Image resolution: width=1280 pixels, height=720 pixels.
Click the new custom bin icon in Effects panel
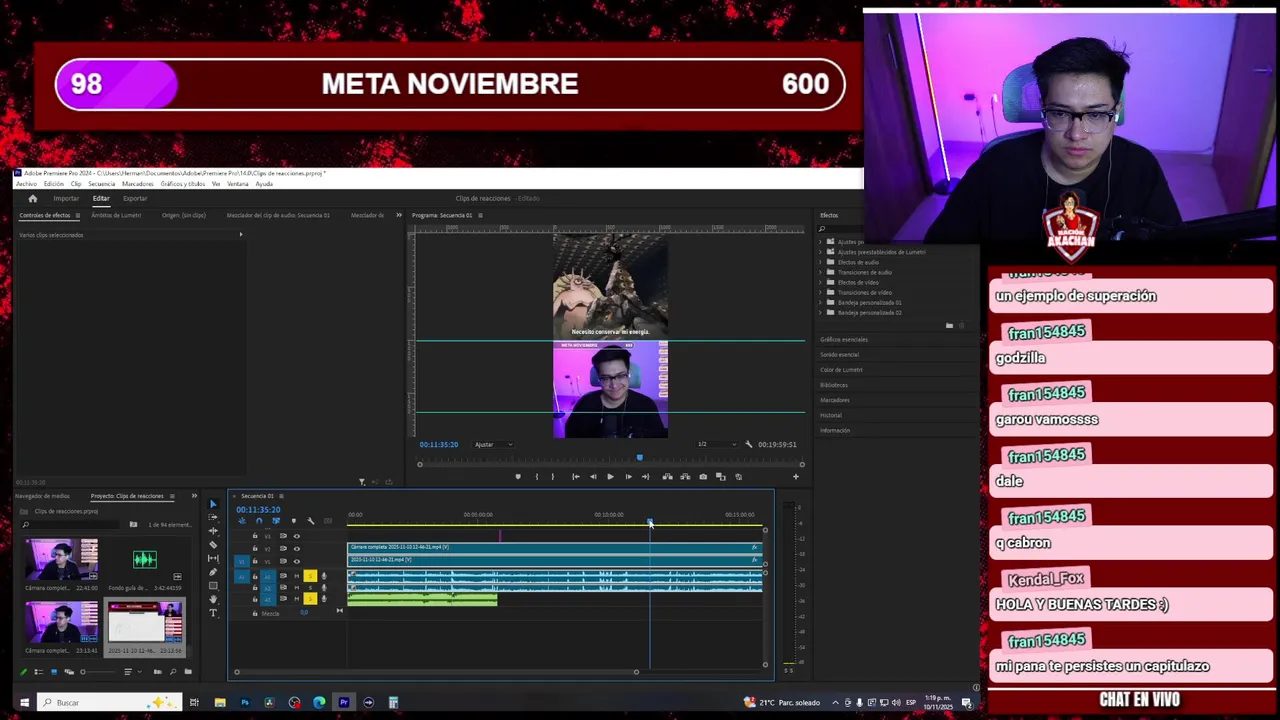pos(949,325)
